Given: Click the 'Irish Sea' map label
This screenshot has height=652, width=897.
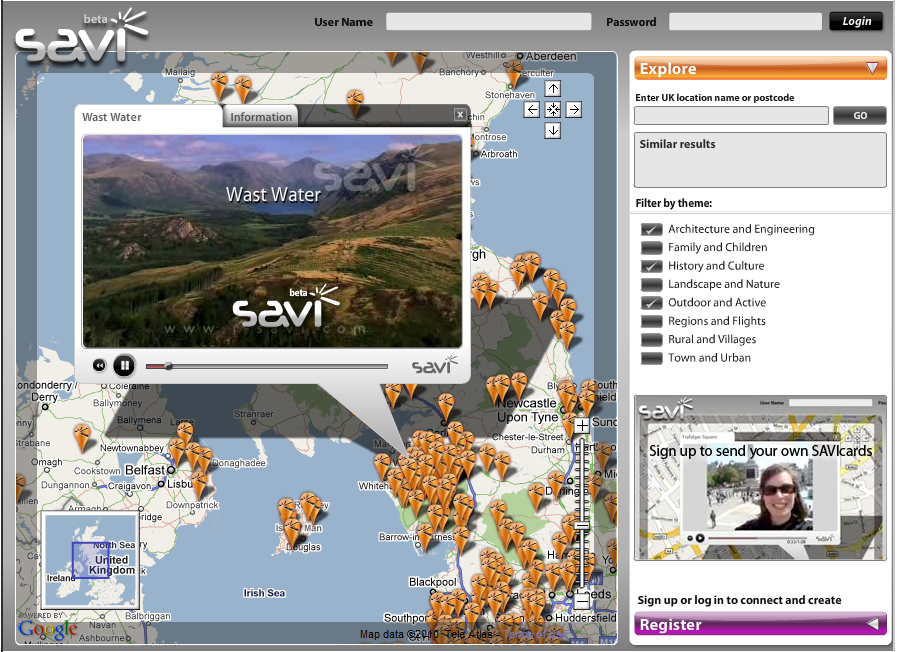Looking at the screenshot, I should pyautogui.click(x=264, y=593).
